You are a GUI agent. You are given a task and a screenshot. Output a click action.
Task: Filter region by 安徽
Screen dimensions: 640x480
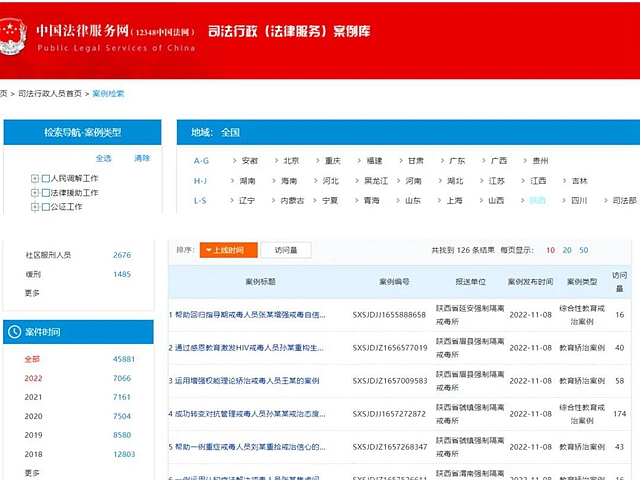tap(250, 161)
